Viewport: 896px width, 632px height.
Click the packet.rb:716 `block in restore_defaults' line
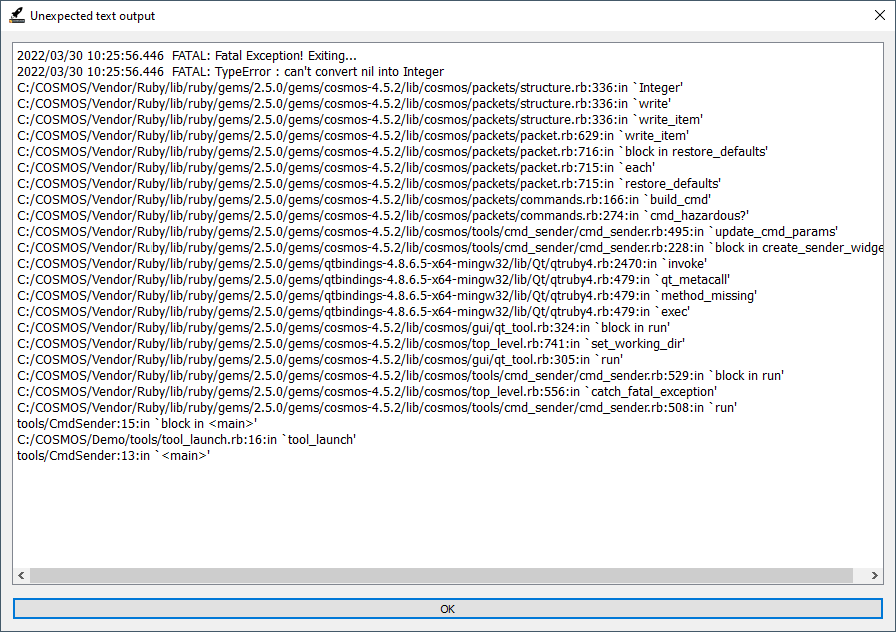pyautogui.click(x=393, y=151)
